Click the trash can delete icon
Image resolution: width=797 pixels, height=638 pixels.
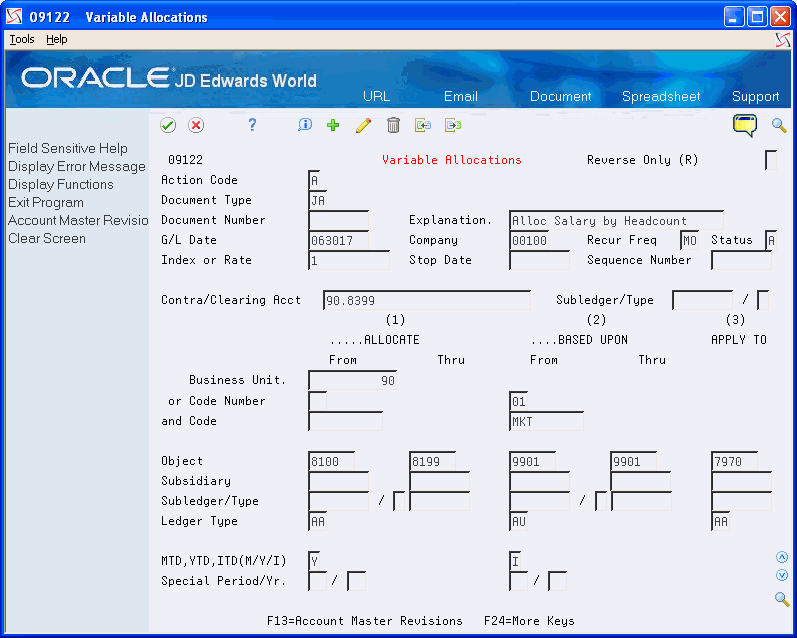click(x=393, y=125)
